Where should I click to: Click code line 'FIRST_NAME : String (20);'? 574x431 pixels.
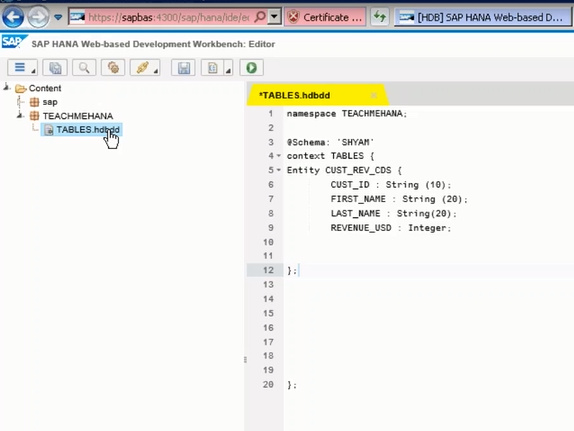399,199
